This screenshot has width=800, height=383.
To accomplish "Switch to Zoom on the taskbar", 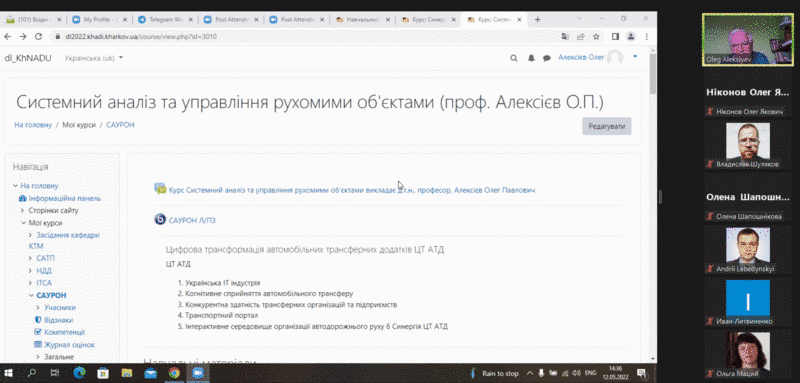I will [x=197, y=373].
